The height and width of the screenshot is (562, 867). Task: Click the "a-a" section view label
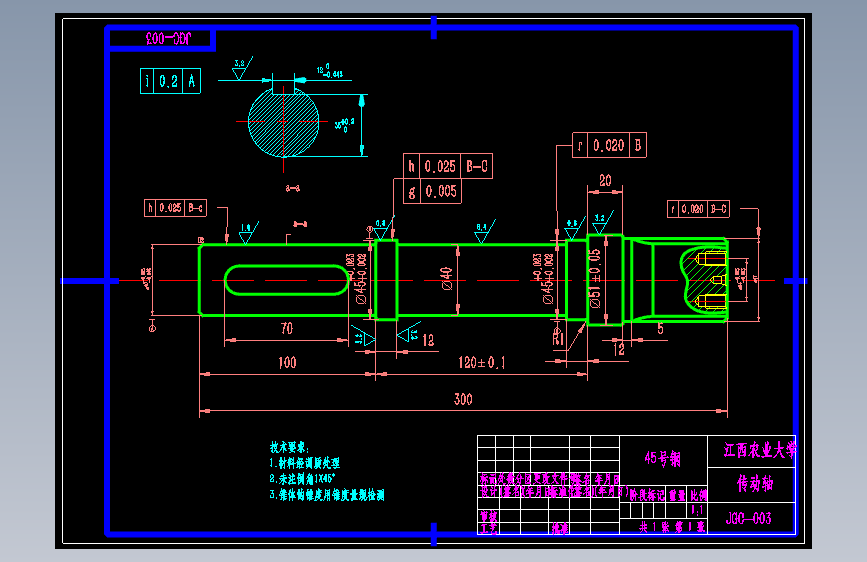(293, 189)
